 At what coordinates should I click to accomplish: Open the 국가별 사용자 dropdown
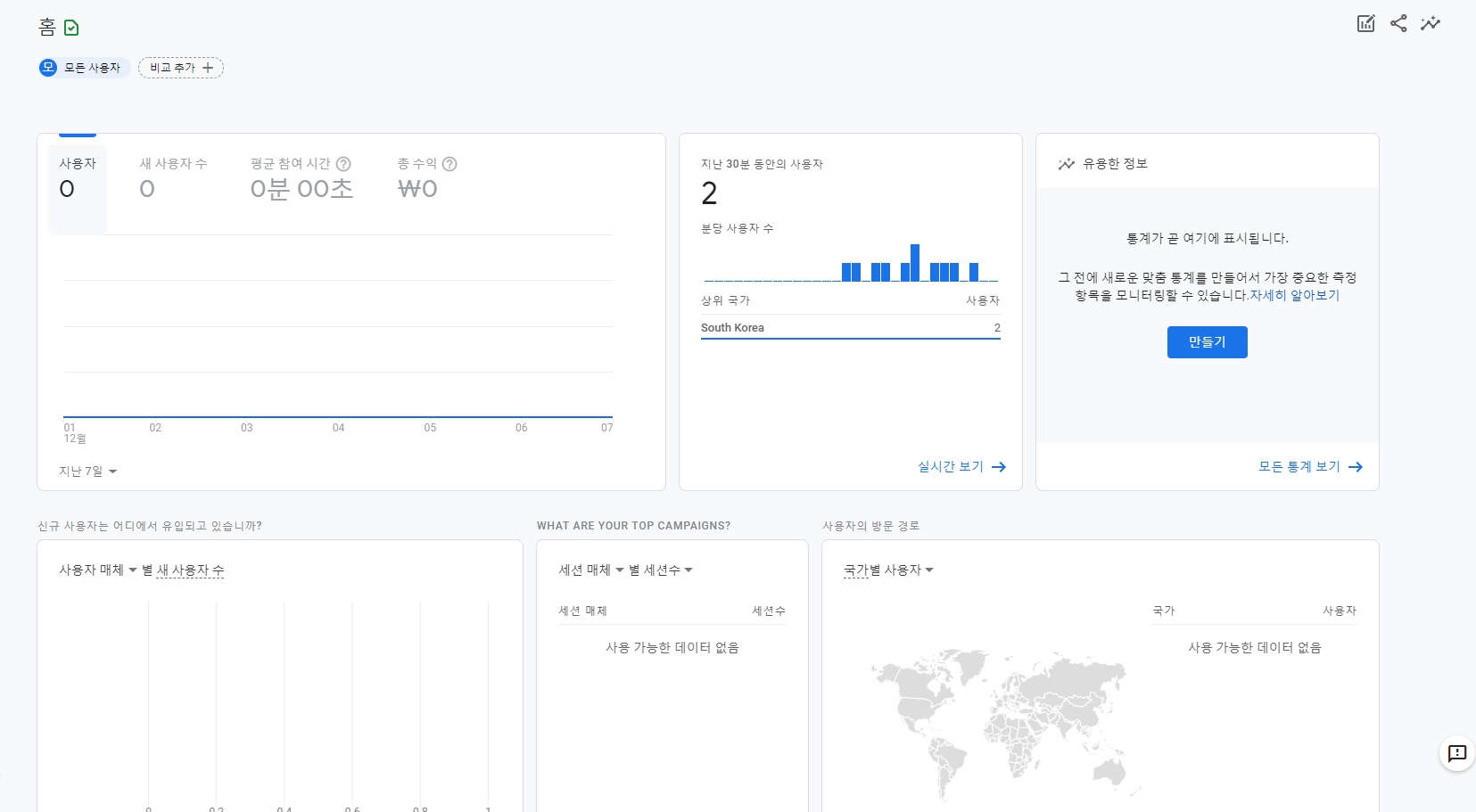(888, 570)
